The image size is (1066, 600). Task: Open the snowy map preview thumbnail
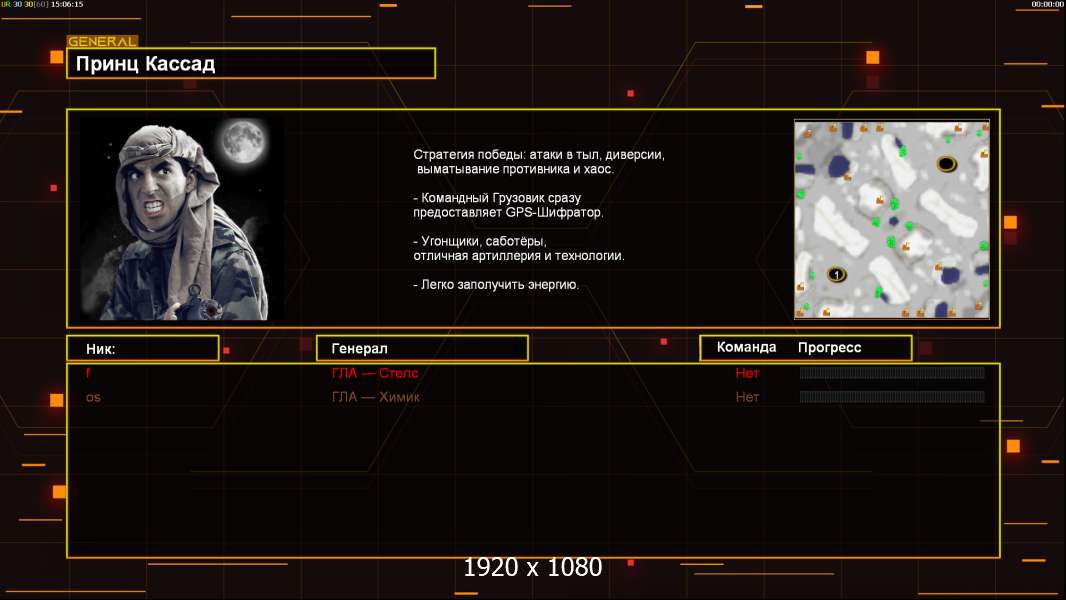coord(892,219)
